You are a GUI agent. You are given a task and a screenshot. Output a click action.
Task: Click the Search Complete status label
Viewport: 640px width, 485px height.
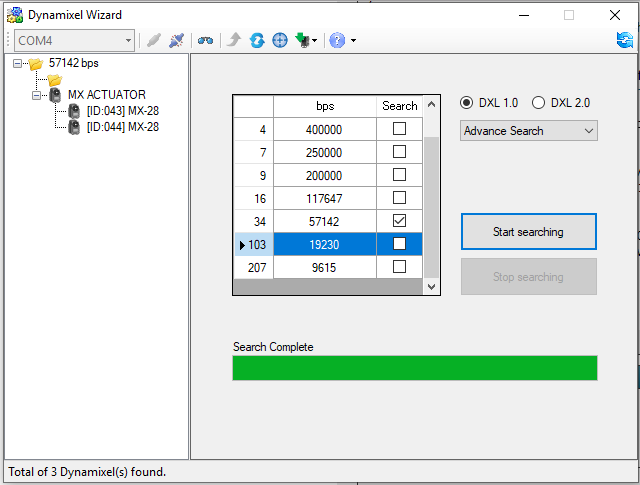point(273,347)
